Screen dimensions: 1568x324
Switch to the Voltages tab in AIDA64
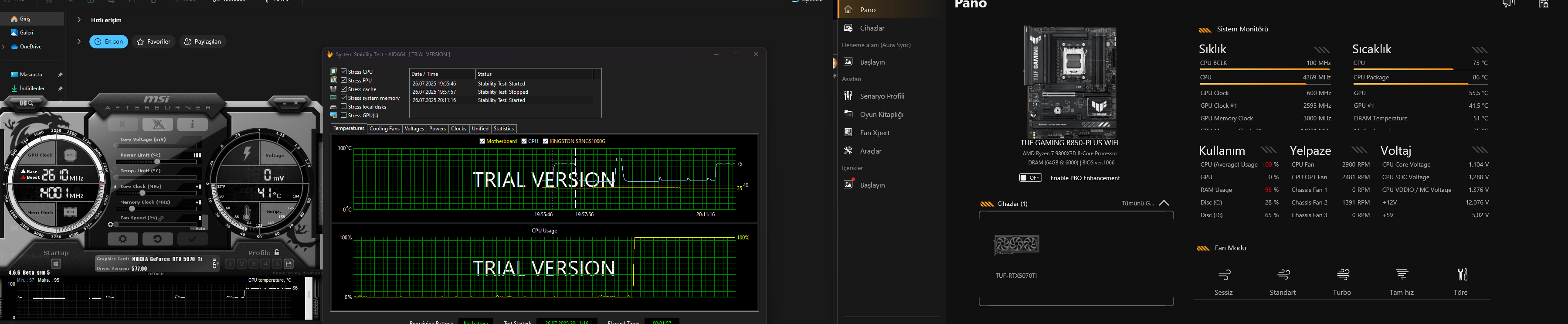(x=414, y=129)
